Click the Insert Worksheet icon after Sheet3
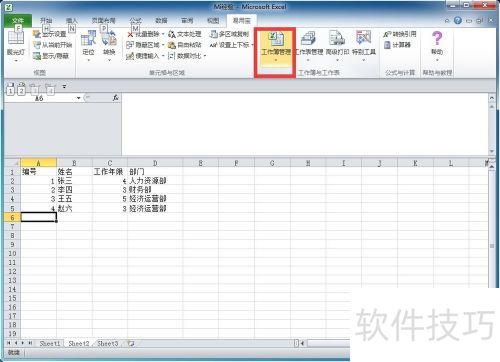The height and width of the screenshot is (362, 500). pyautogui.click(x=131, y=343)
